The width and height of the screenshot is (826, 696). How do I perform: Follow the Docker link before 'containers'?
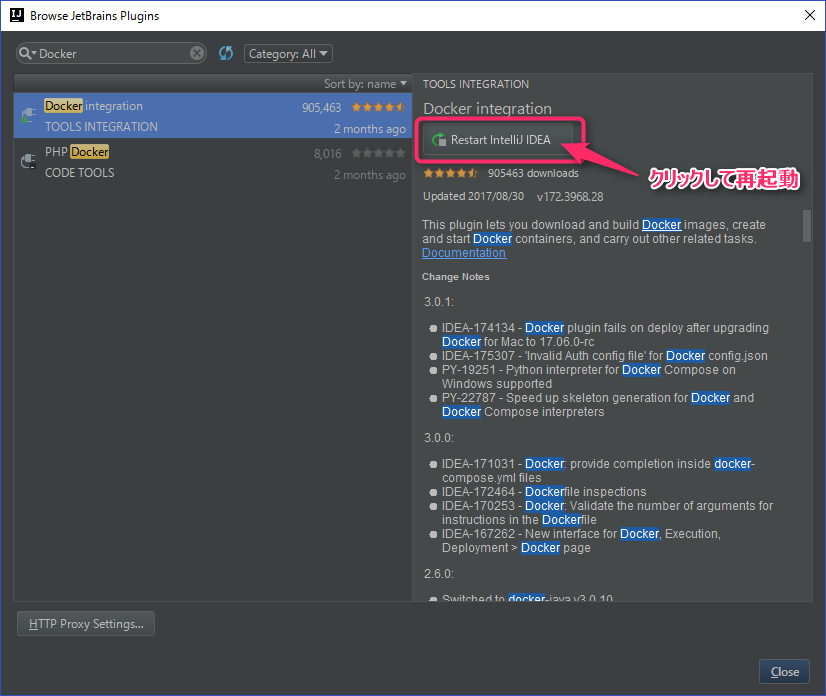pos(493,239)
